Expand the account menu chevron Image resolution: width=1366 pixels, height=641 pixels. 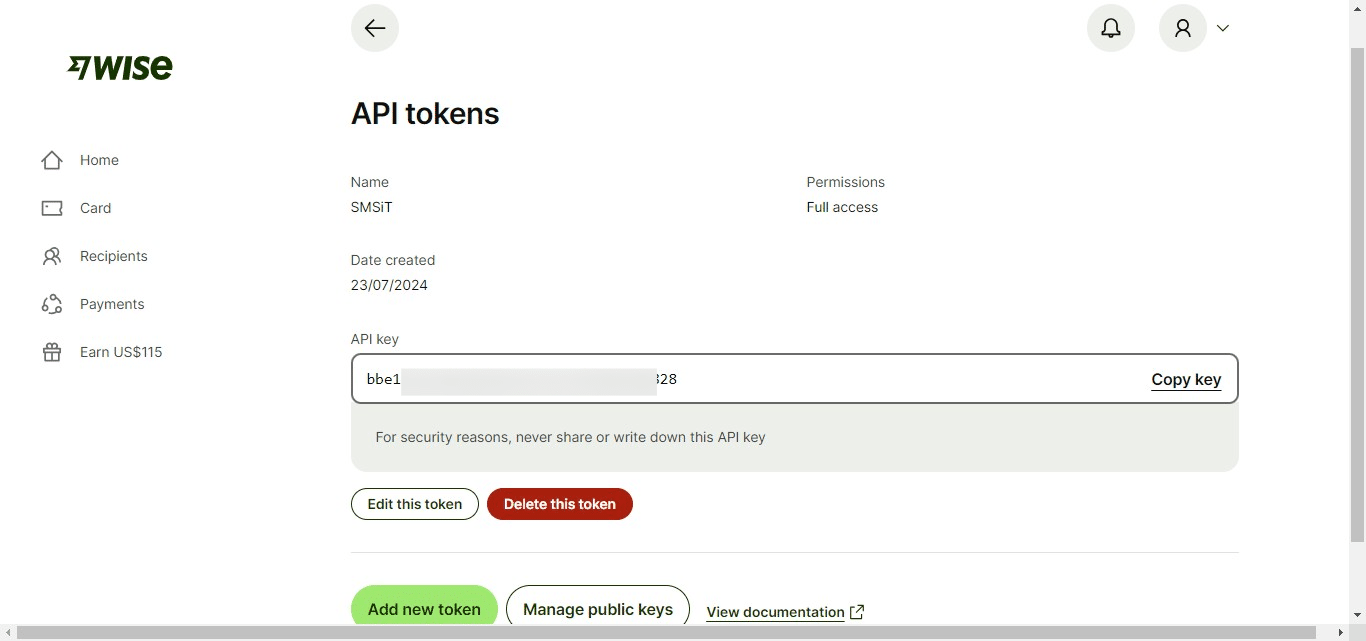(x=1222, y=28)
